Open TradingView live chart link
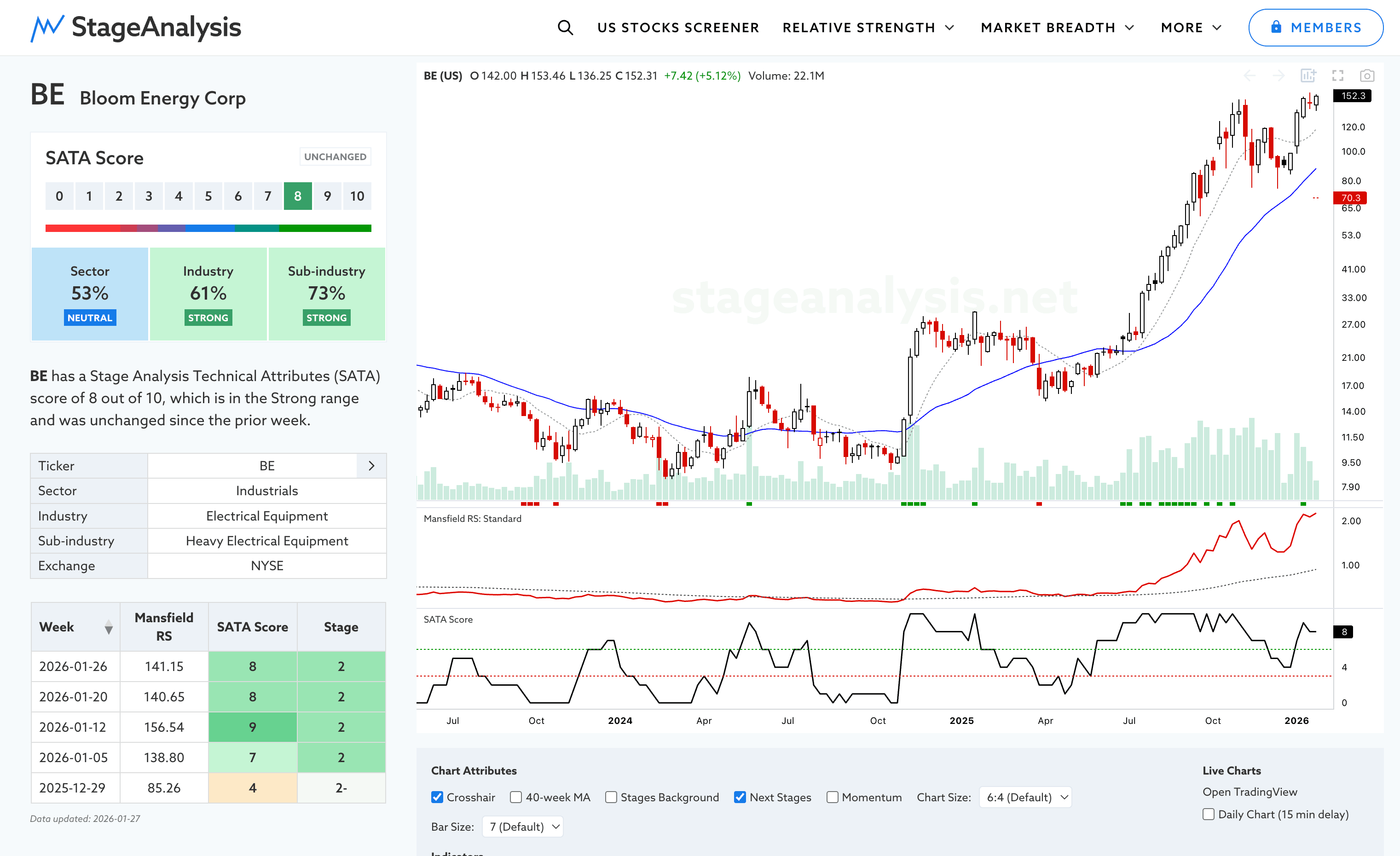 (1250, 791)
